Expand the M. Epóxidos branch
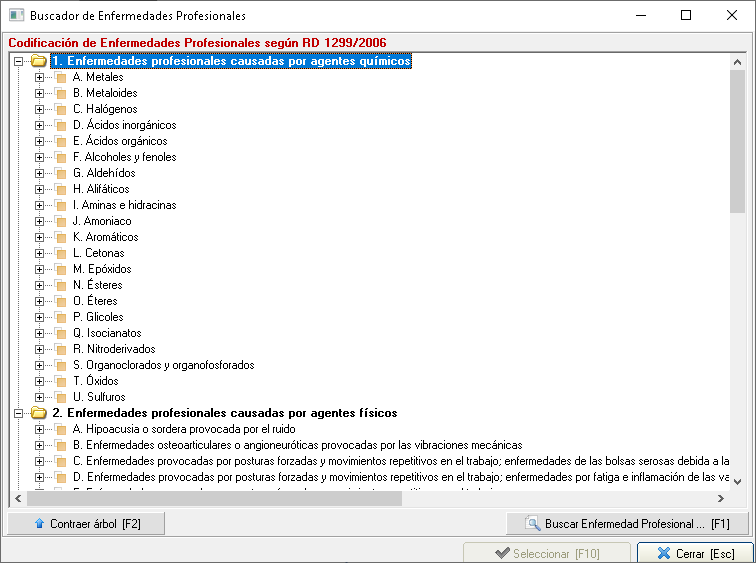Screen dimensions: 756x563 coord(40,269)
